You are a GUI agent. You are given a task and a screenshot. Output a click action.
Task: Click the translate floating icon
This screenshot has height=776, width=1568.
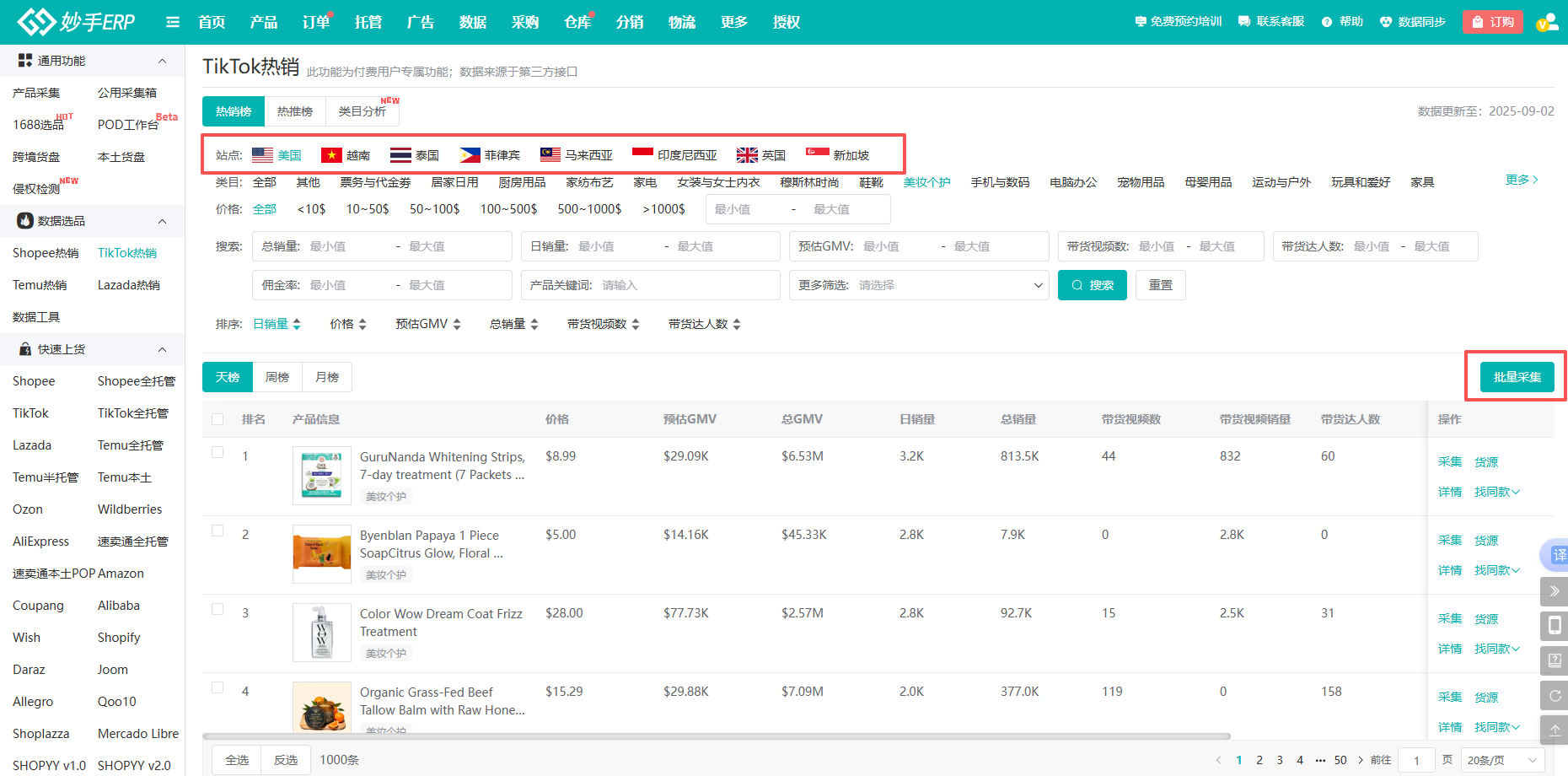(1556, 554)
